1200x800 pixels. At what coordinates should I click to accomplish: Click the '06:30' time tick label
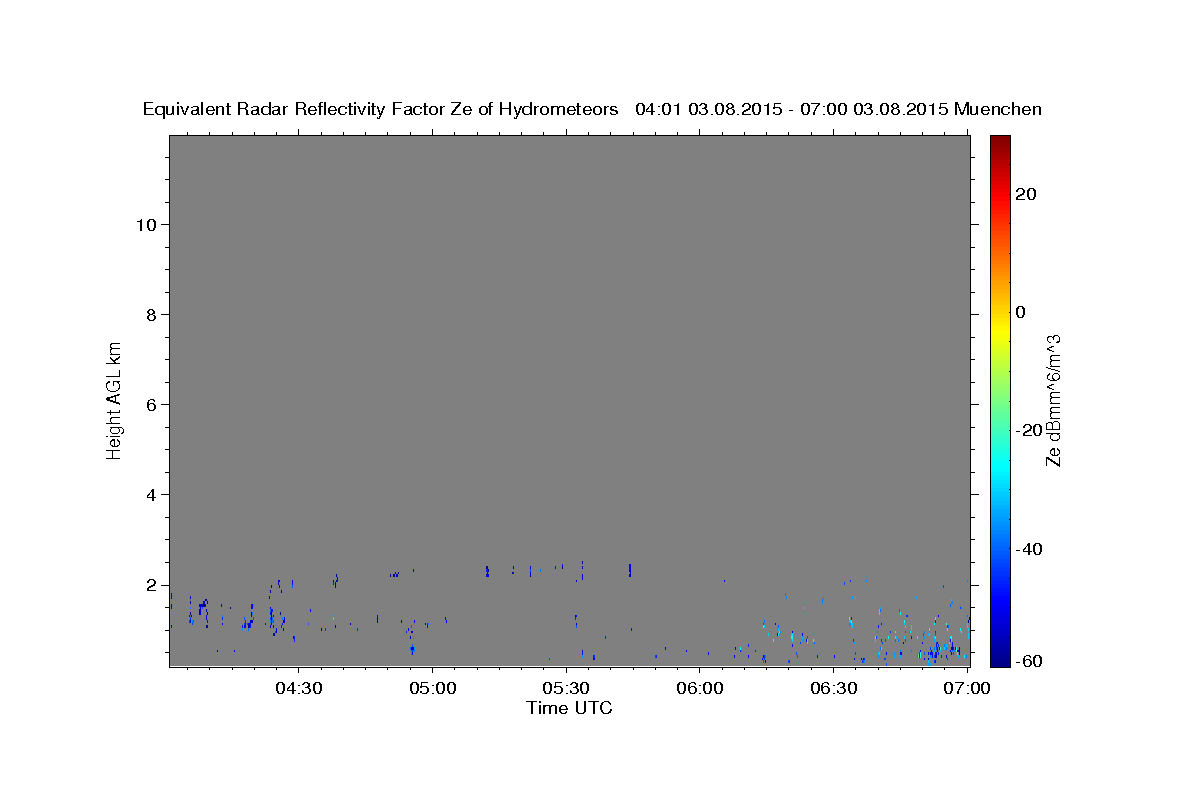point(834,688)
